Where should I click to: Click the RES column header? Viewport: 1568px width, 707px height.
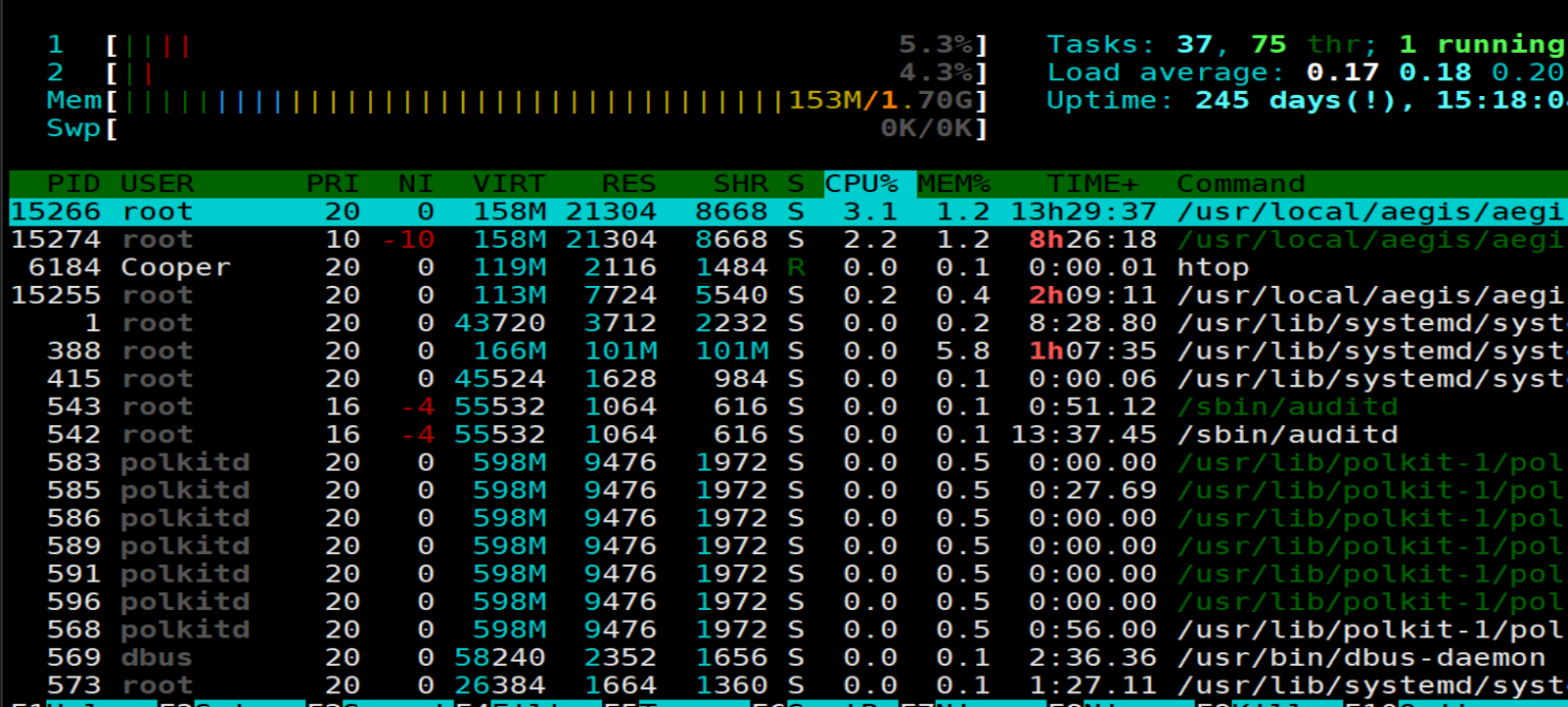pos(628,184)
